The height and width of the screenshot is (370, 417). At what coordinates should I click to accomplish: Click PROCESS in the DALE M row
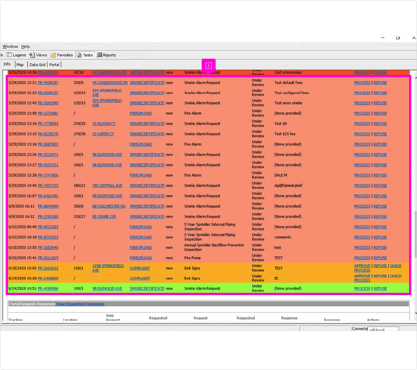point(362,175)
